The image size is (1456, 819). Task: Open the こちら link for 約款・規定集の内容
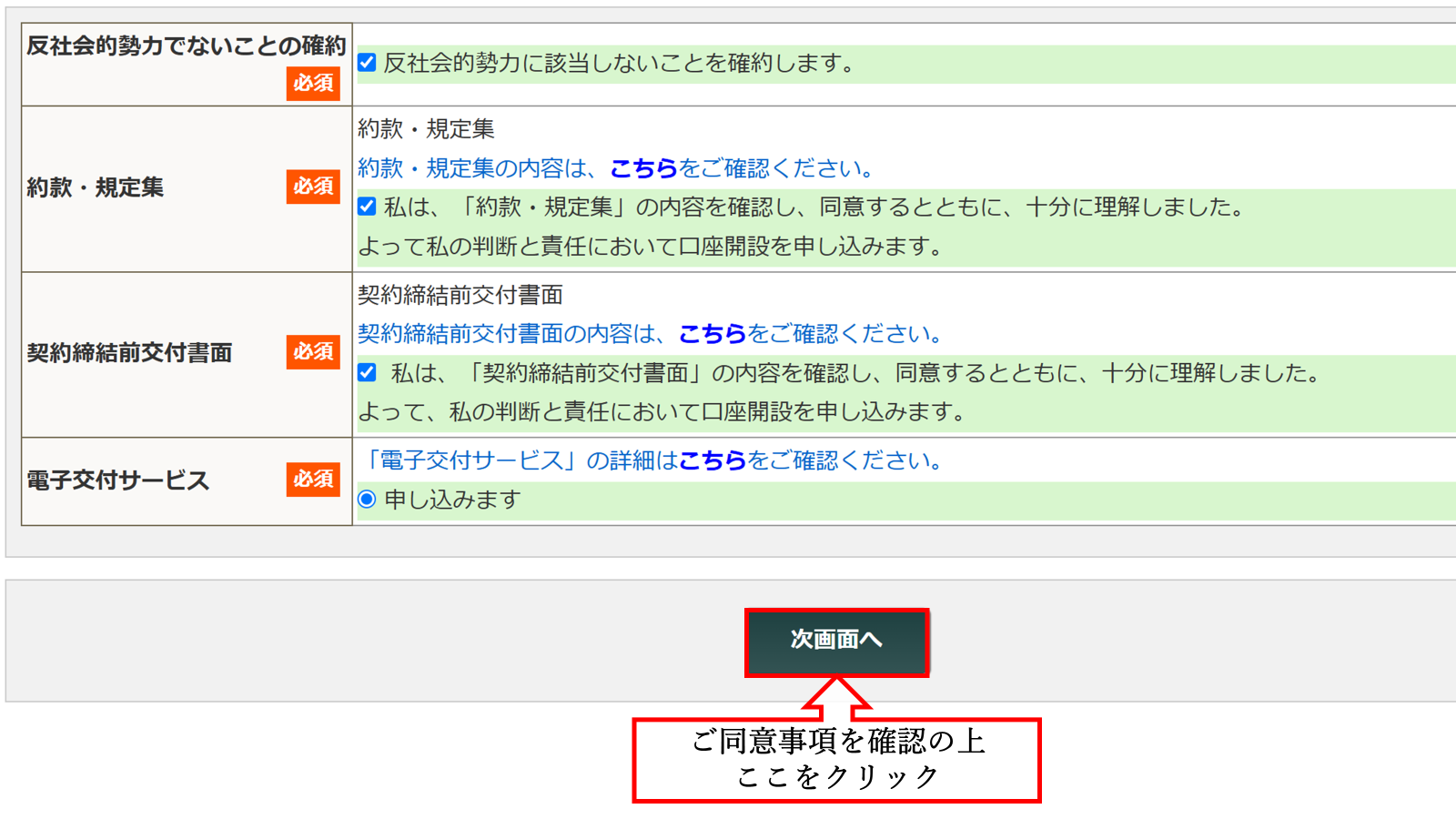pos(643,168)
